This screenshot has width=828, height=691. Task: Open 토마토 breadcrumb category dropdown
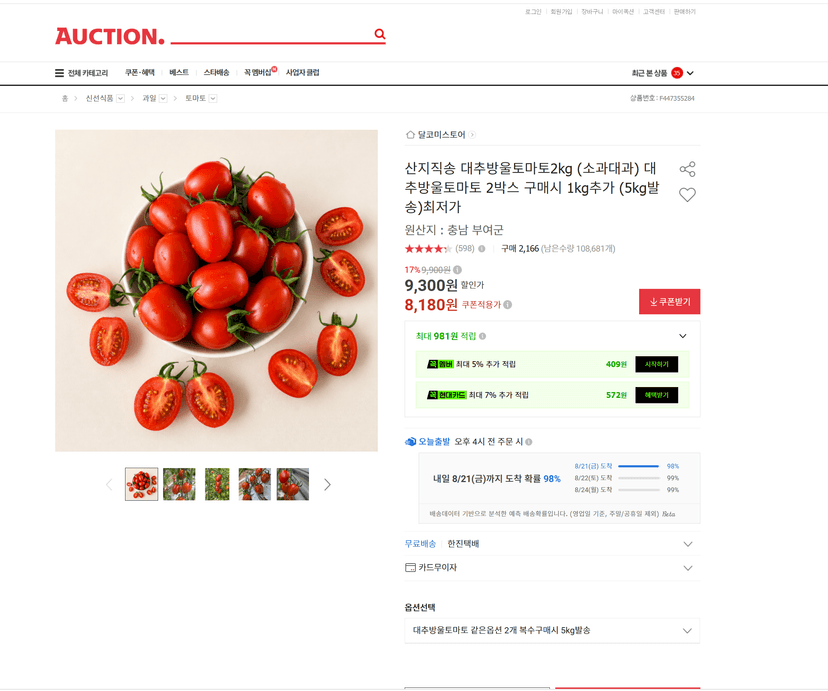[x=213, y=98]
